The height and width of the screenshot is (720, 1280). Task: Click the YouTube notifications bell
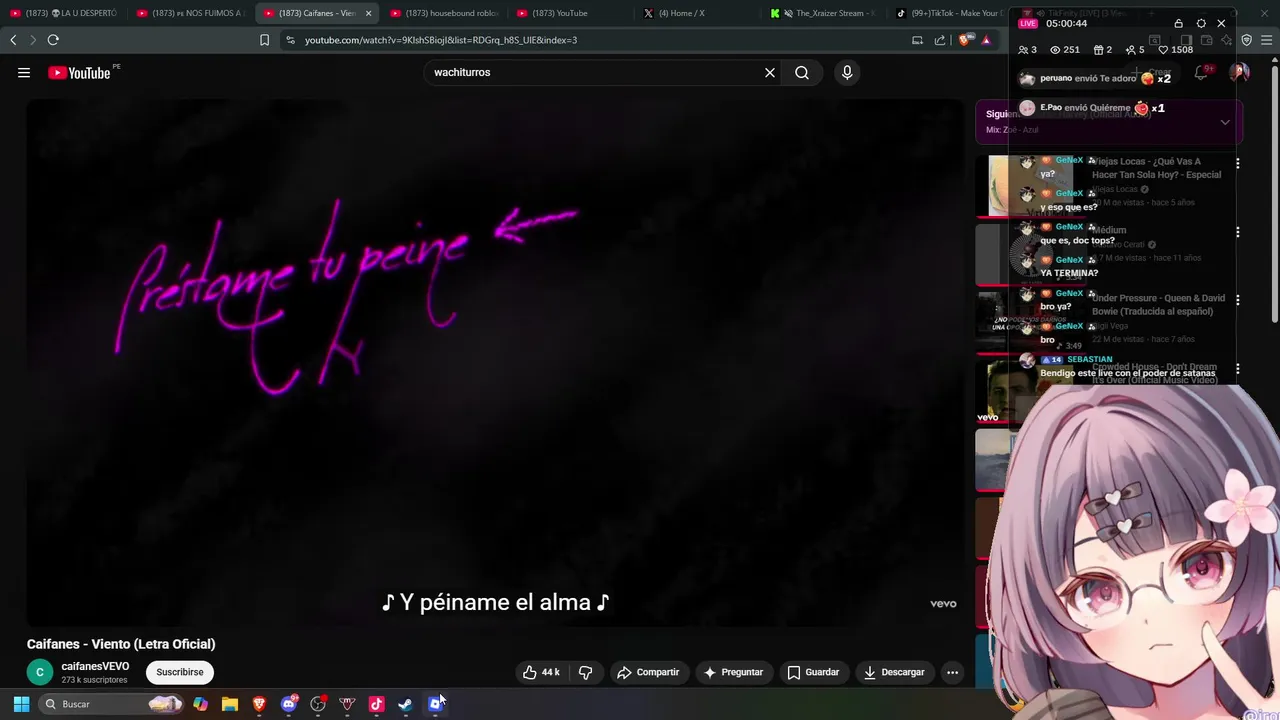click(x=1201, y=72)
